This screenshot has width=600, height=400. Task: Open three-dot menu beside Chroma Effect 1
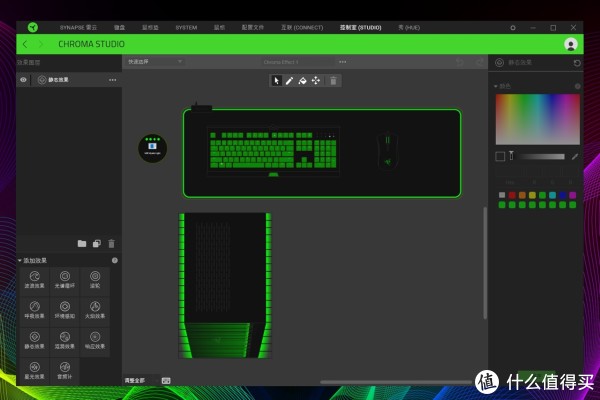(342, 62)
